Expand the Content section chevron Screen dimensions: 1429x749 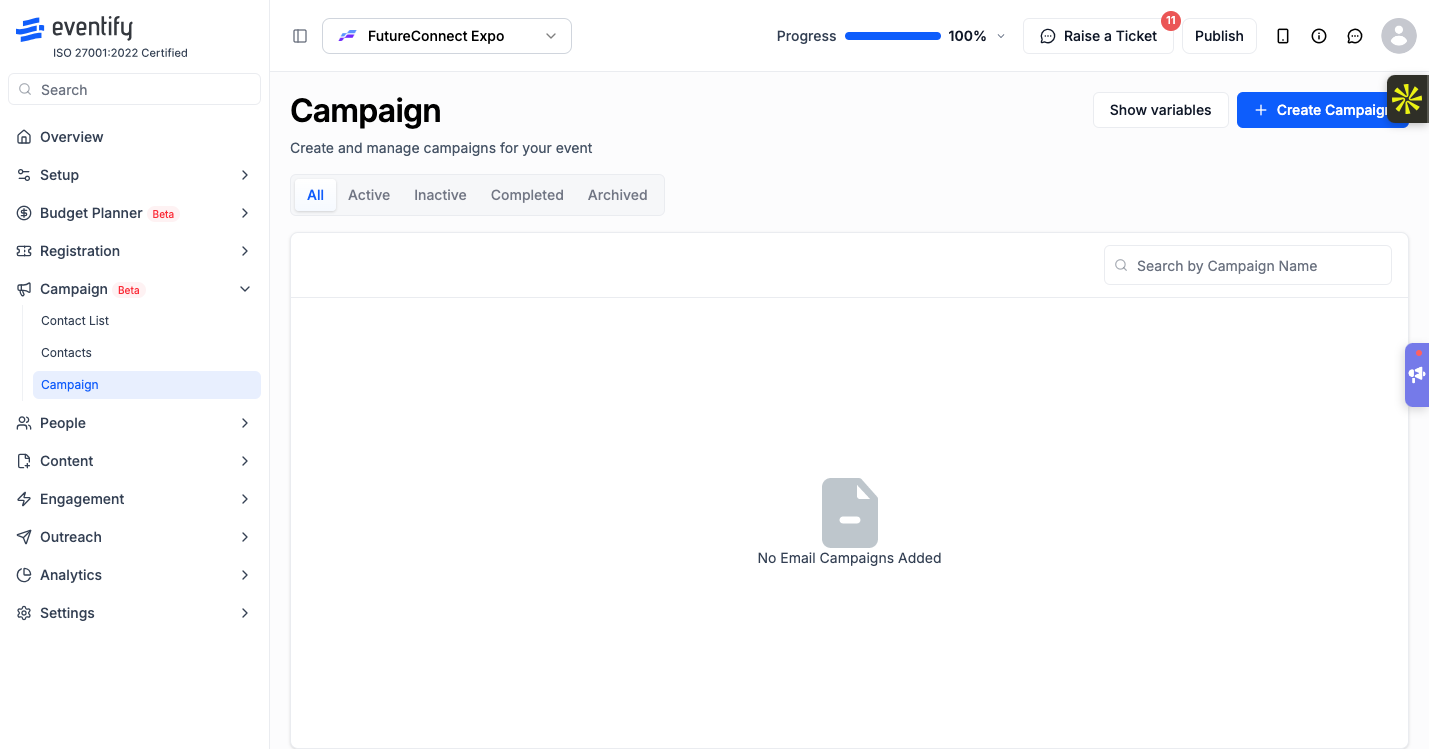(245, 461)
